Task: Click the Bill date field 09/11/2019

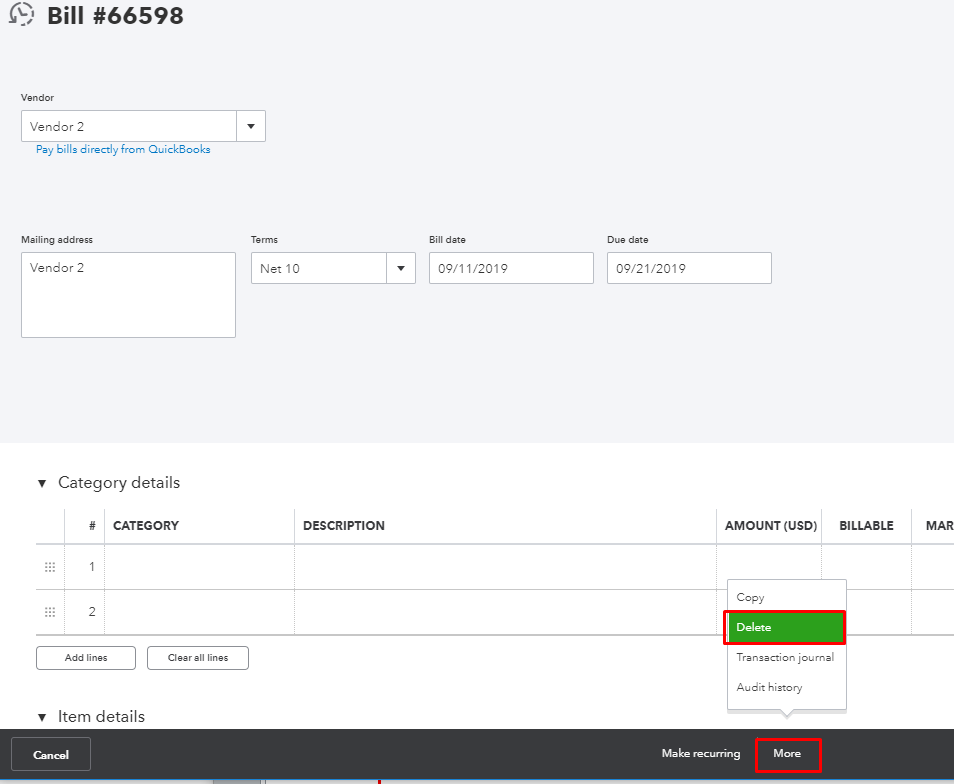Action: [x=511, y=268]
